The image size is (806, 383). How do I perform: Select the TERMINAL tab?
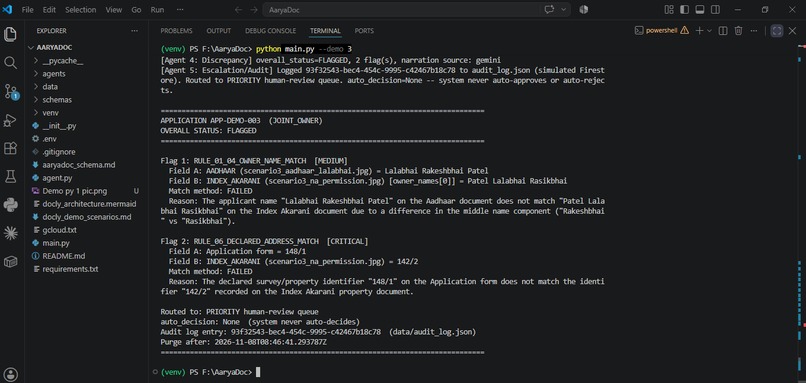[x=325, y=31]
